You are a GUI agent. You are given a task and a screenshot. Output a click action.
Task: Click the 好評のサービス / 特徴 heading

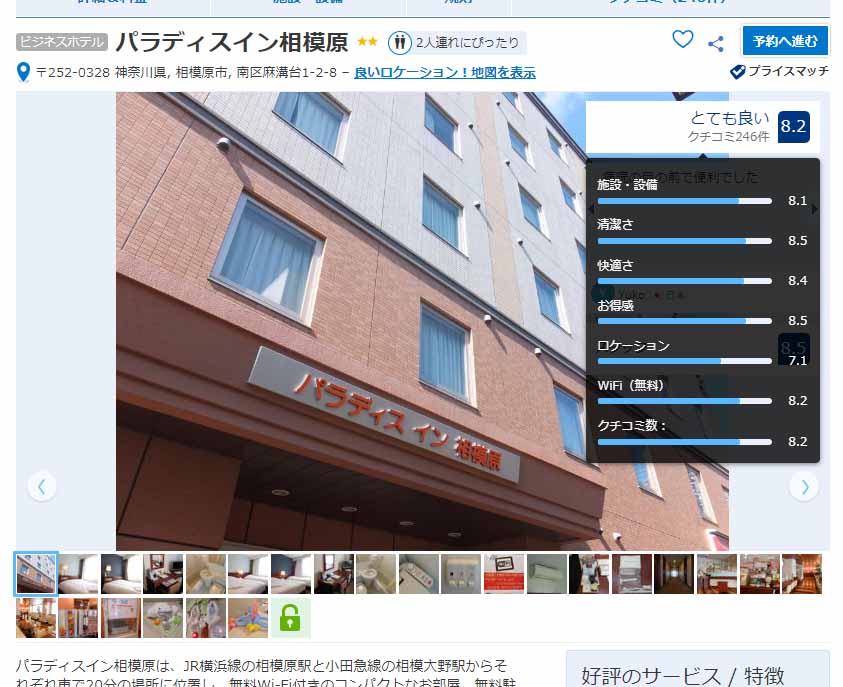pyautogui.click(x=683, y=675)
